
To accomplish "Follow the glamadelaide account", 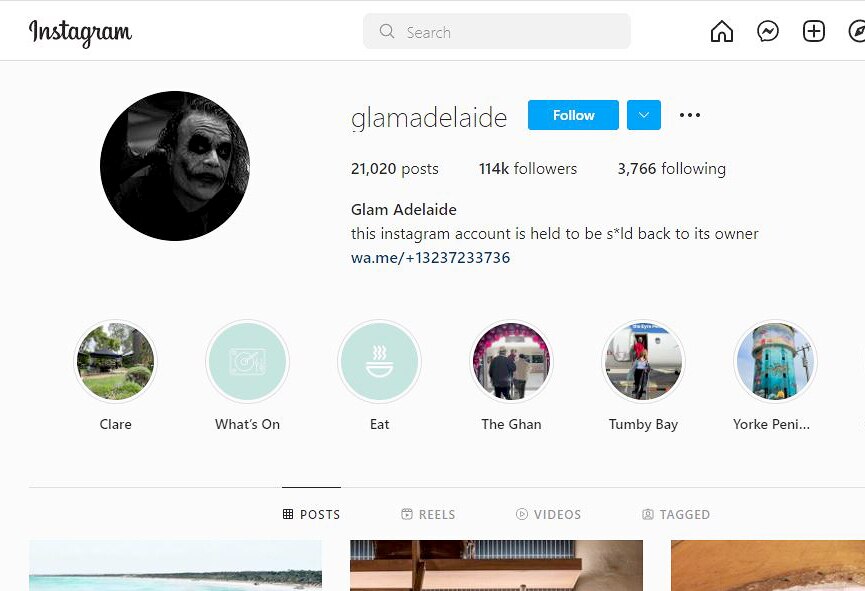I will coord(573,115).
